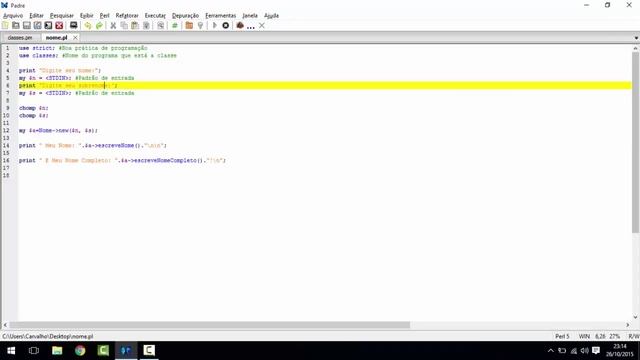
Task: Redo the last undone edit
Action: (99, 25)
